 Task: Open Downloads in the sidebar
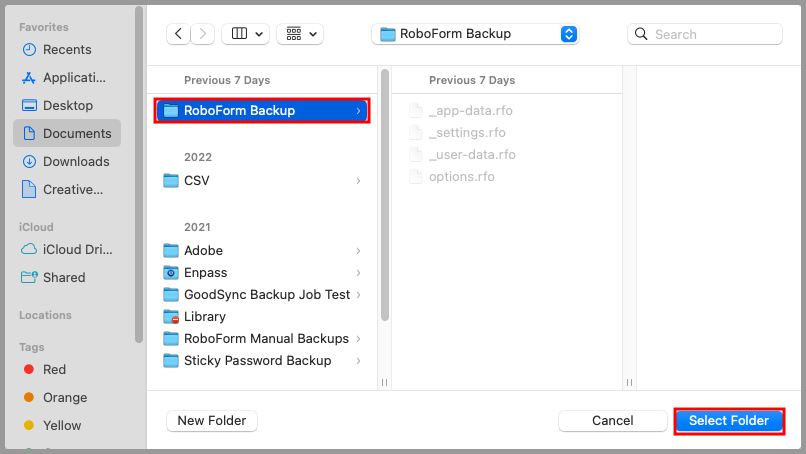point(67,161)
